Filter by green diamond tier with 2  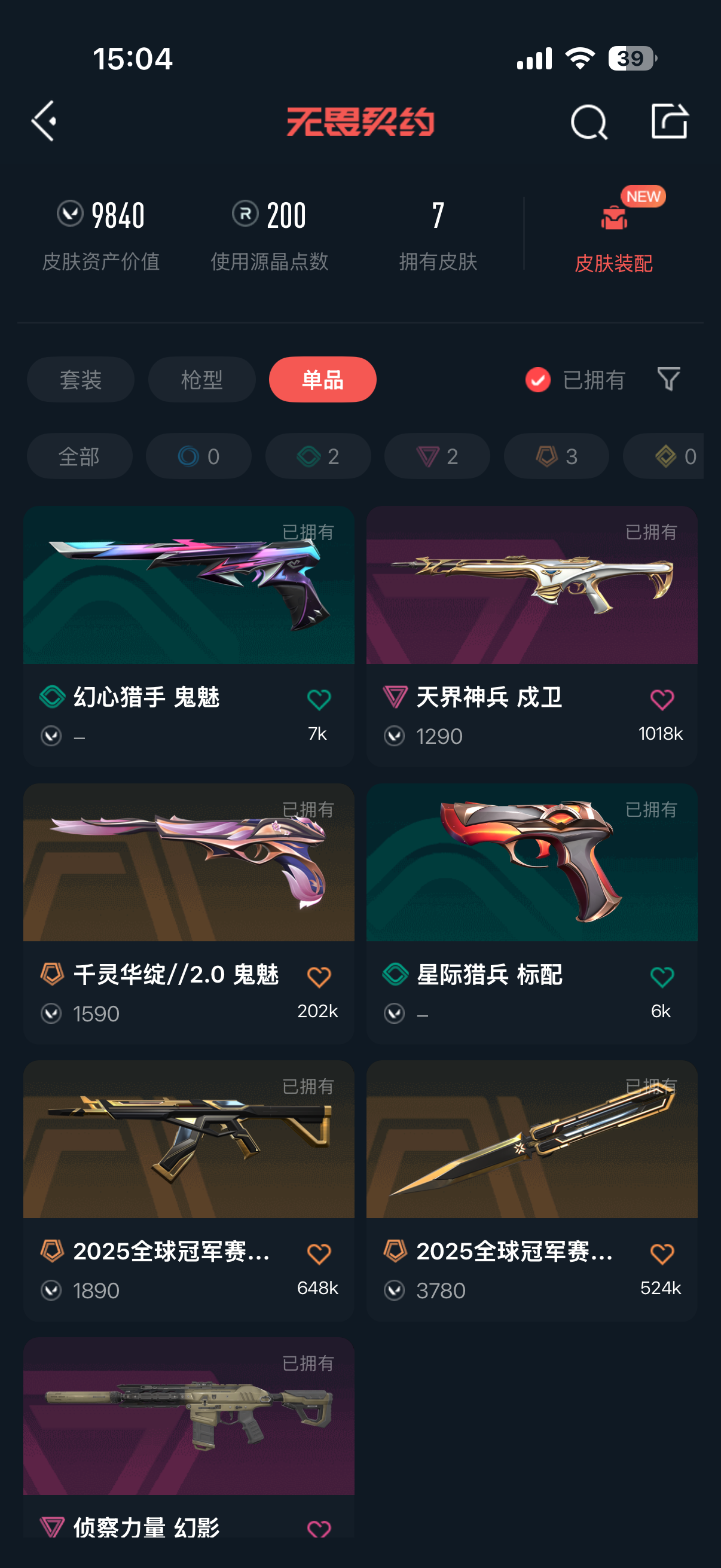point(317,456)
